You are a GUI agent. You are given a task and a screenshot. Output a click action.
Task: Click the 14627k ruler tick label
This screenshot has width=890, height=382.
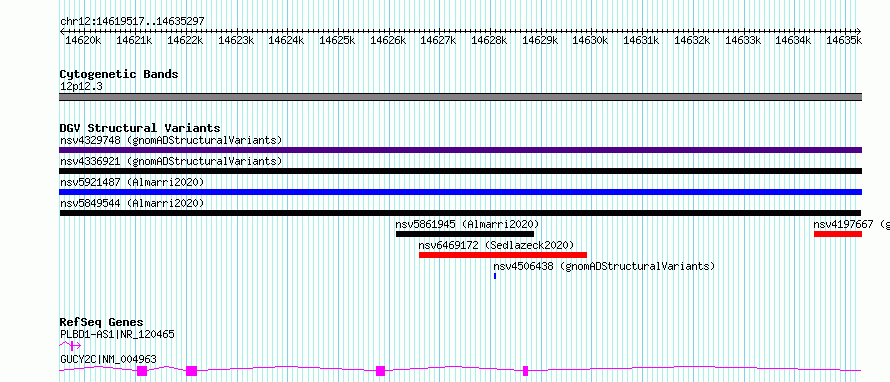point(438,40)
